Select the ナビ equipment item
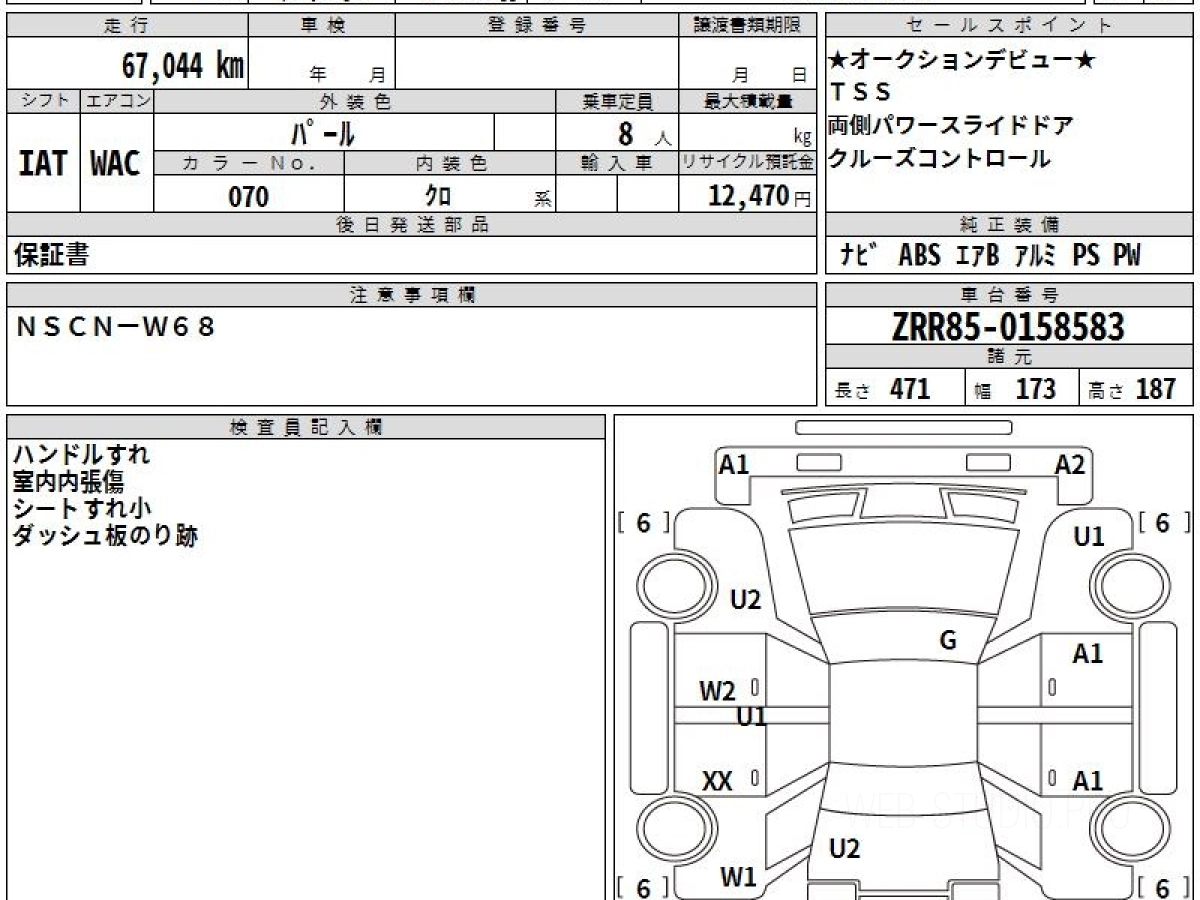The height and width of the screenshot is (900, 1200). click(x=857, y=256)
